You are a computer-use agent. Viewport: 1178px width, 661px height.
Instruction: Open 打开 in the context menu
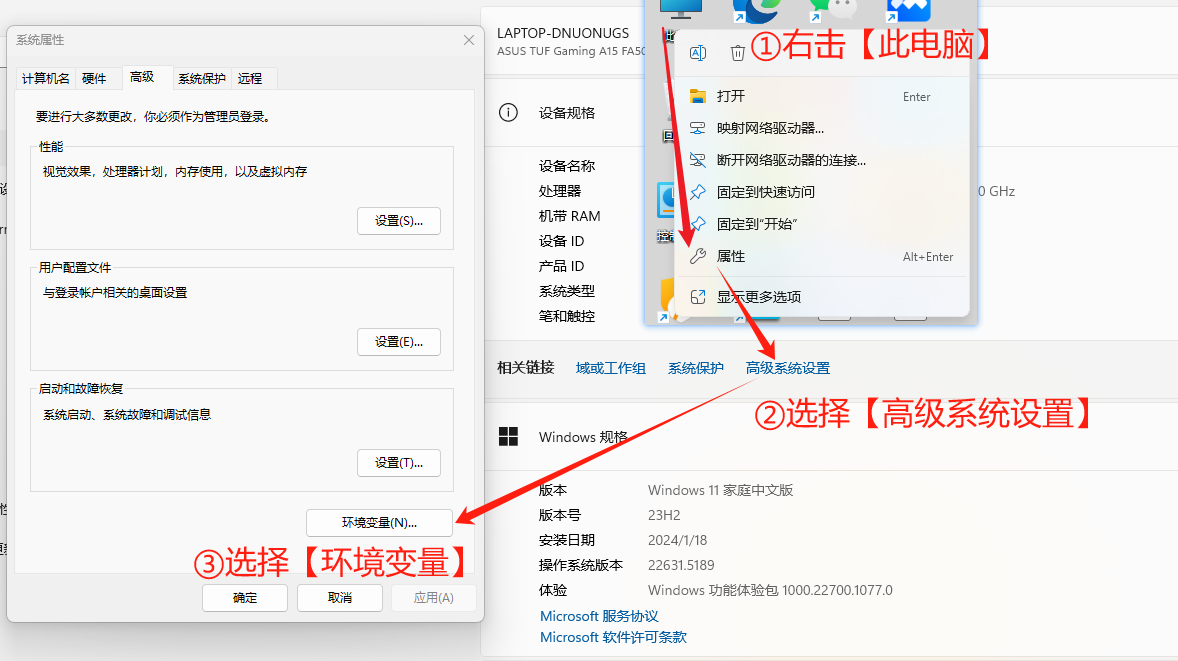pyautogui.click(x=822, y=96)
